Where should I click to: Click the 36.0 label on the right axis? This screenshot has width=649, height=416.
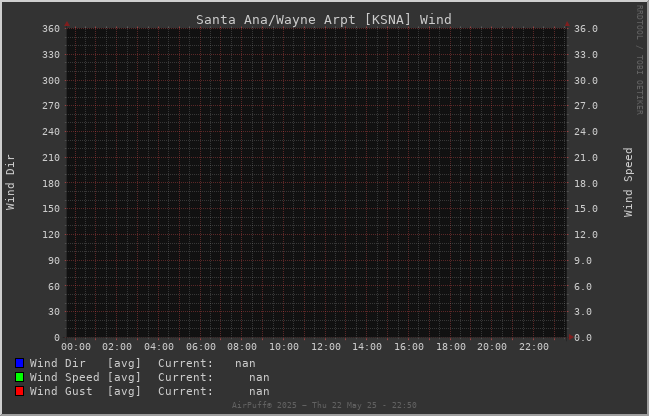(586, 29)
